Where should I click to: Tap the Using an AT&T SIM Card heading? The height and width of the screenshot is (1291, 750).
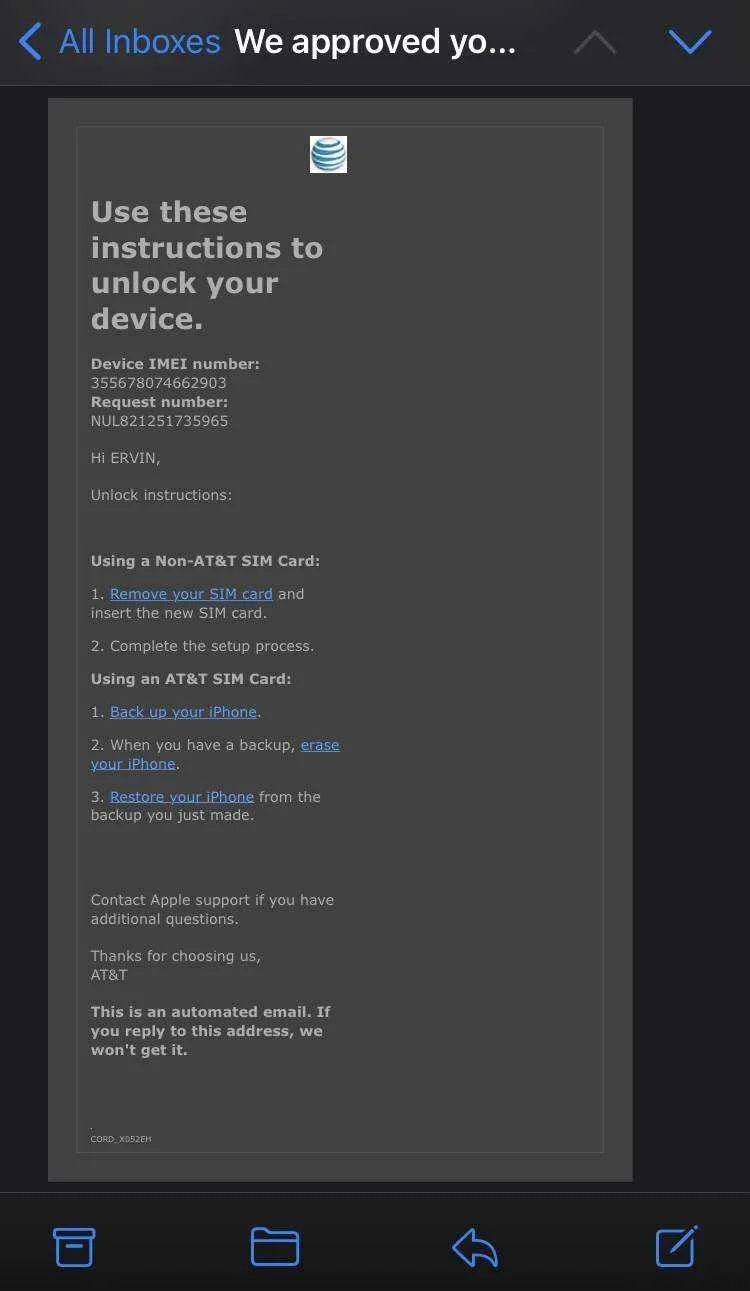[191, 679]
